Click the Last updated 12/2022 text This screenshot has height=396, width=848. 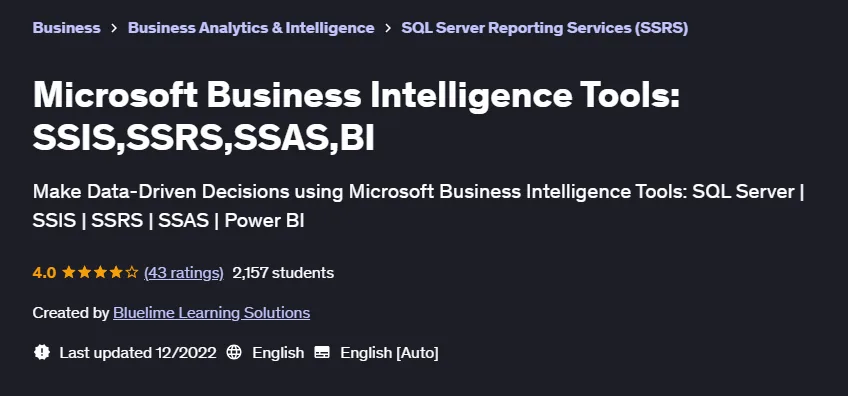click(138, 353)
